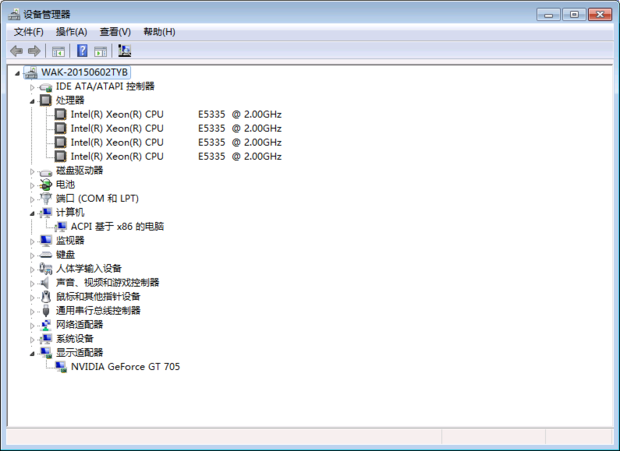The width and height of the screenshot is (620, 451).
Task: Click the scan for hardware changes icon
Action: (x=125, y=51)
